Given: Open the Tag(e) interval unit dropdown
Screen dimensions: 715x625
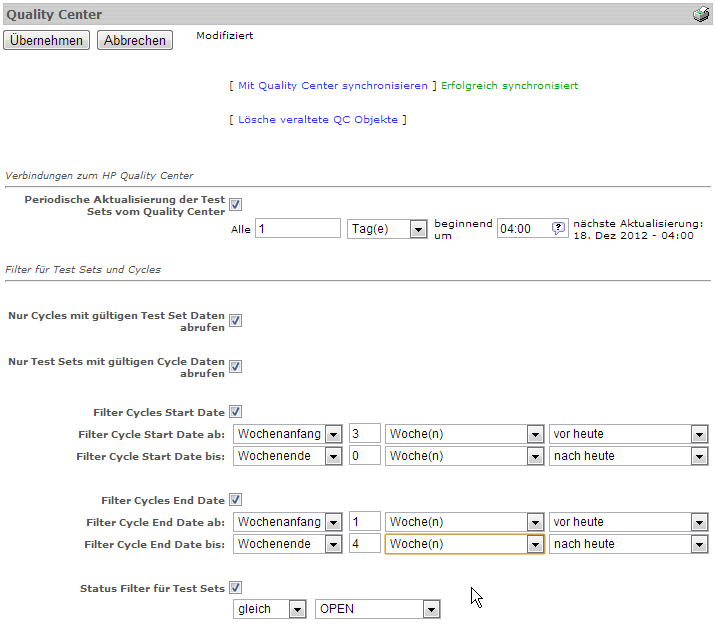Looking at the screenshot, I should [387, 229].
